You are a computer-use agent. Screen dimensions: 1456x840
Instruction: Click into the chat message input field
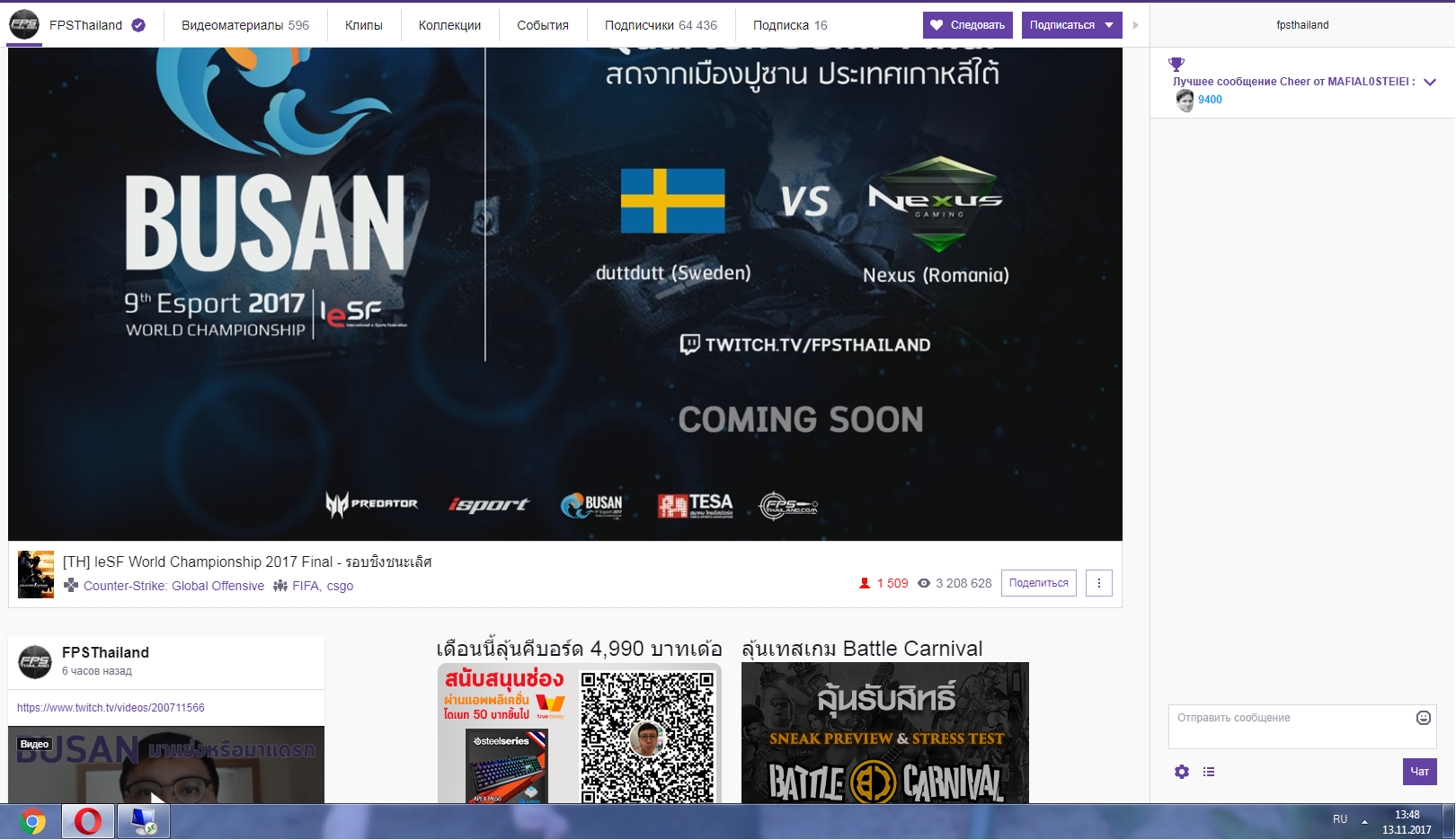pos(1291,726)
